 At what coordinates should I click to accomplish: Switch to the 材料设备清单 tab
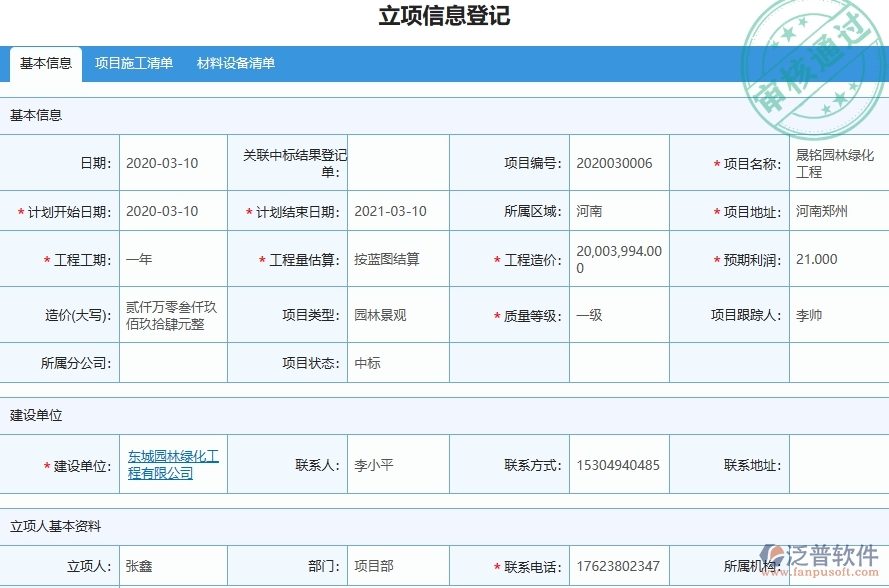[233, 63]
